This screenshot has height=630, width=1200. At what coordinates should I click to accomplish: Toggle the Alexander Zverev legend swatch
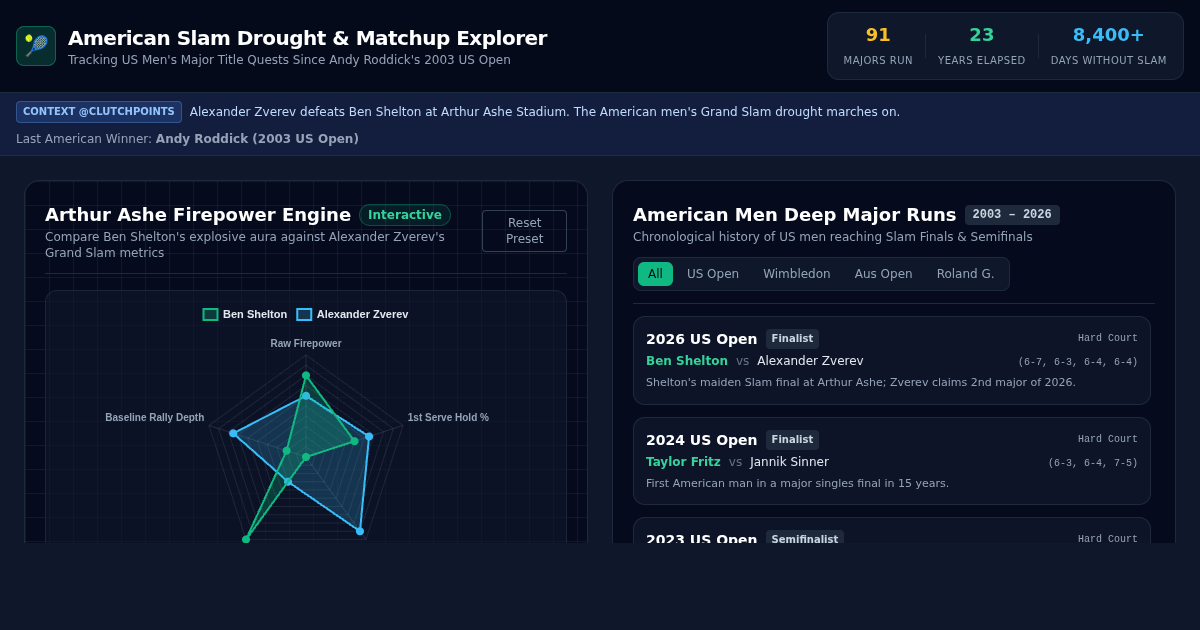304,314
